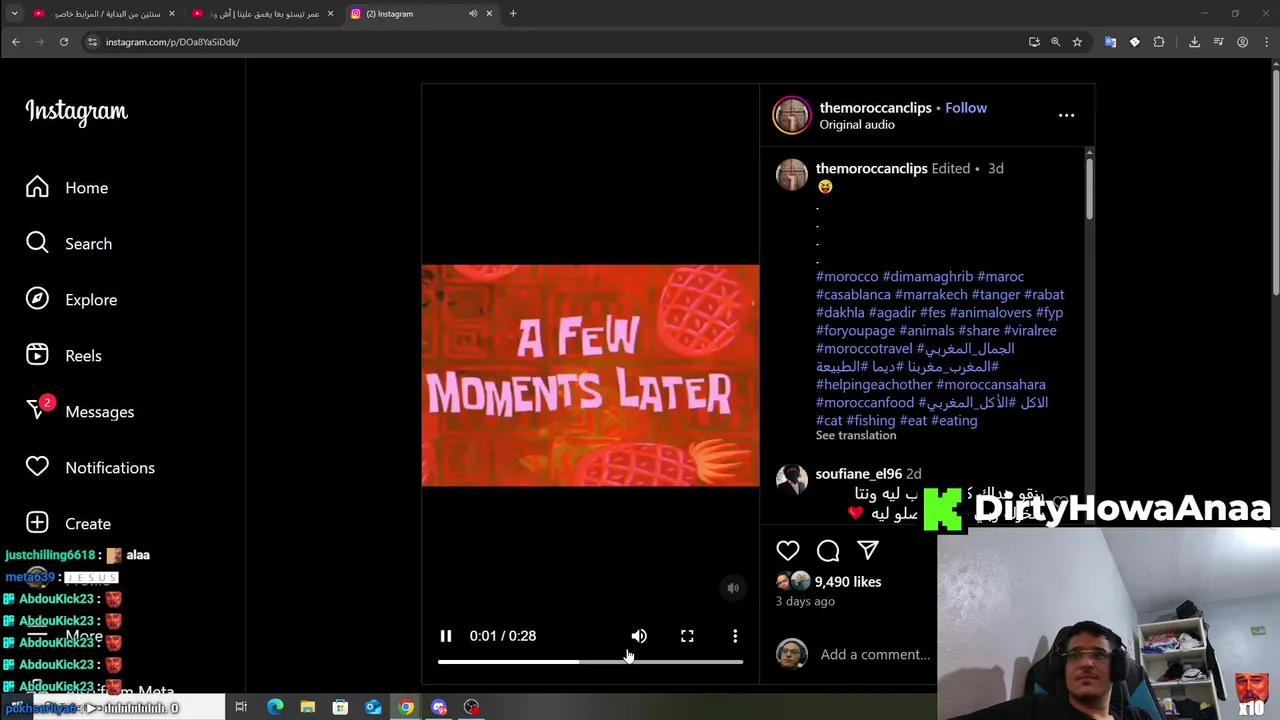Viewport: 1280px width, 720px height.
Task: Enter fullscreen video mode
Action: click(x=687, y=636)
